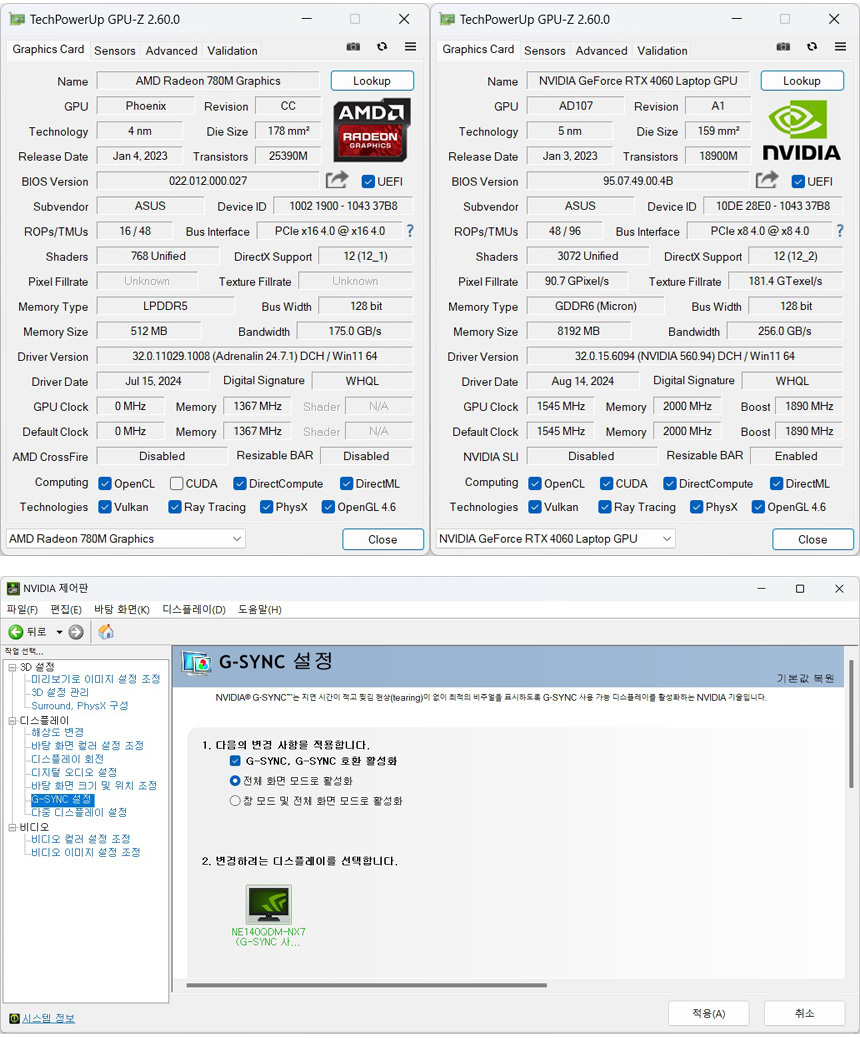Click the home icon in NVIDIA Control Panel
Image resolution: width=860 pixels, height=1038 pixels.
coord(106,632)
